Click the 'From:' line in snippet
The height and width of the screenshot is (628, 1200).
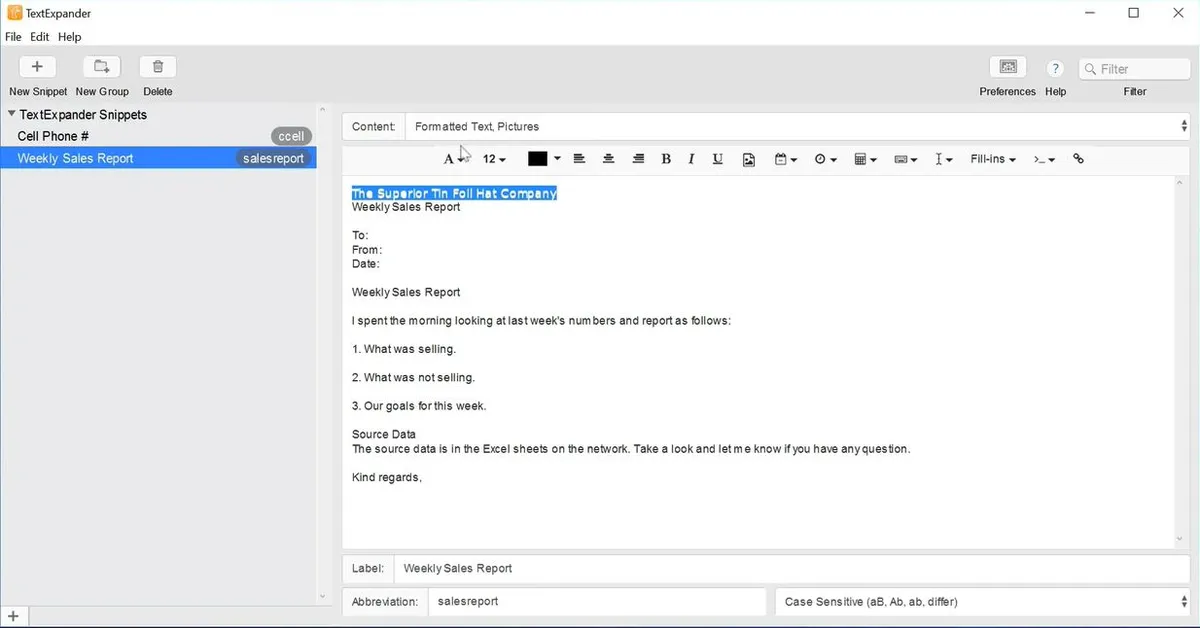(367, 250)
